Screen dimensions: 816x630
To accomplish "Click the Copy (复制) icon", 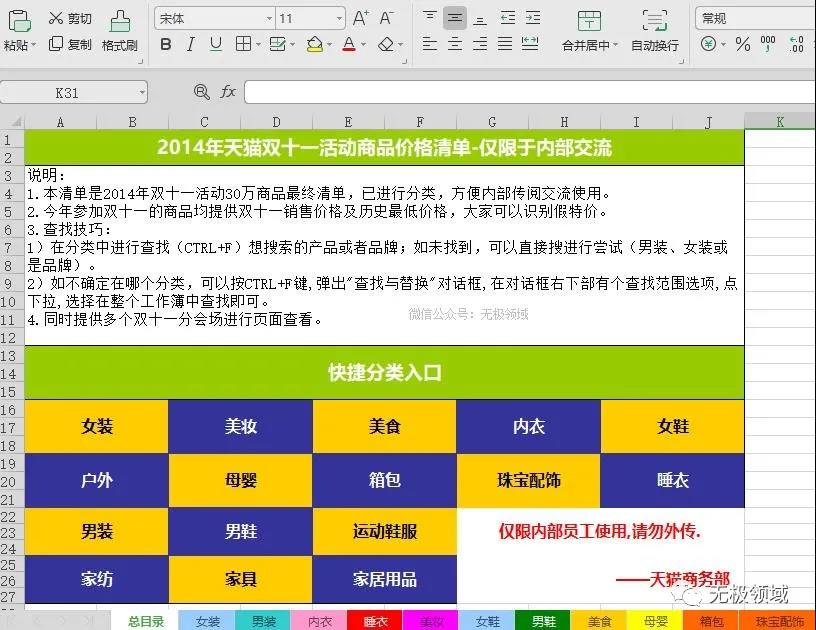I will (x=55, y=45).
